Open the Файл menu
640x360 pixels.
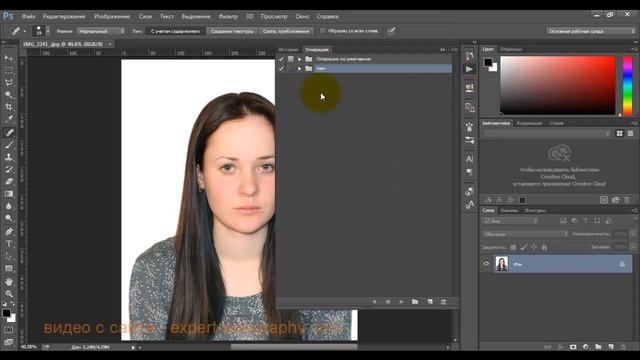coord(29,16)
